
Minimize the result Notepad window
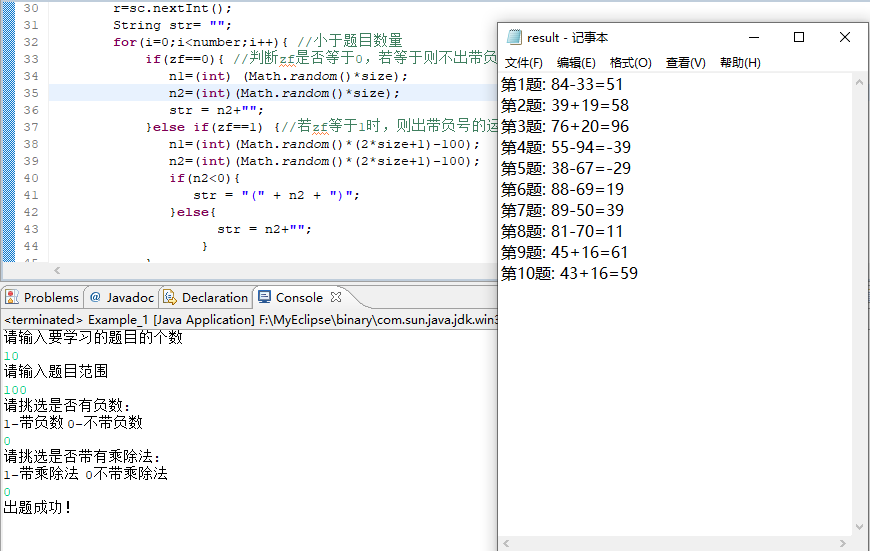pos(753,37)
